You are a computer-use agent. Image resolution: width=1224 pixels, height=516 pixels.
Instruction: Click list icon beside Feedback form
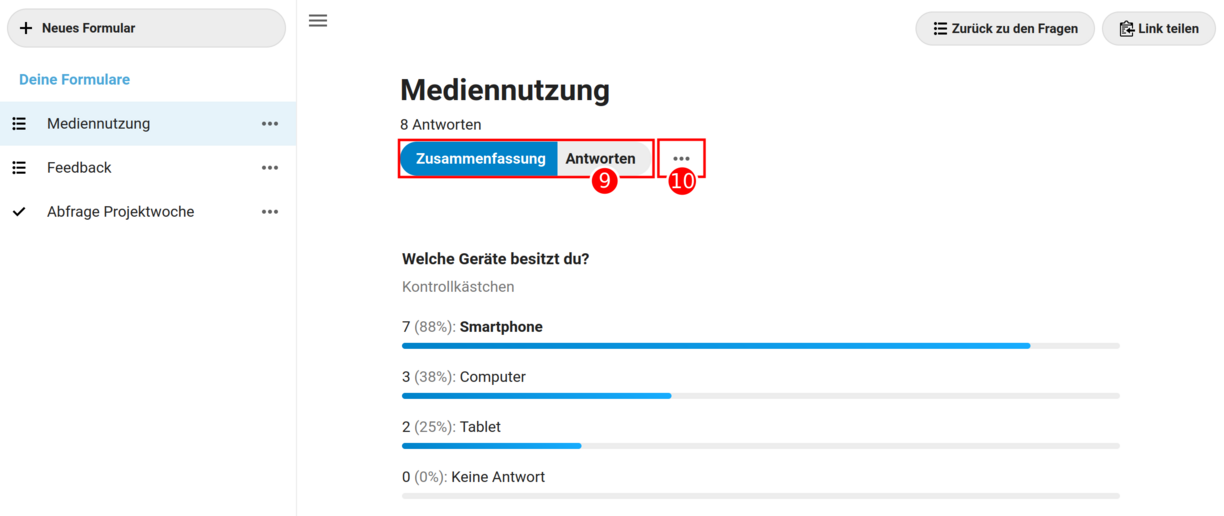[19, 168]
